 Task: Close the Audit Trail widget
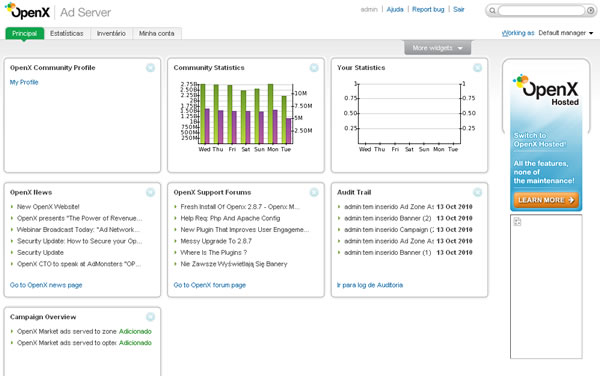click(x=477, y=192)
